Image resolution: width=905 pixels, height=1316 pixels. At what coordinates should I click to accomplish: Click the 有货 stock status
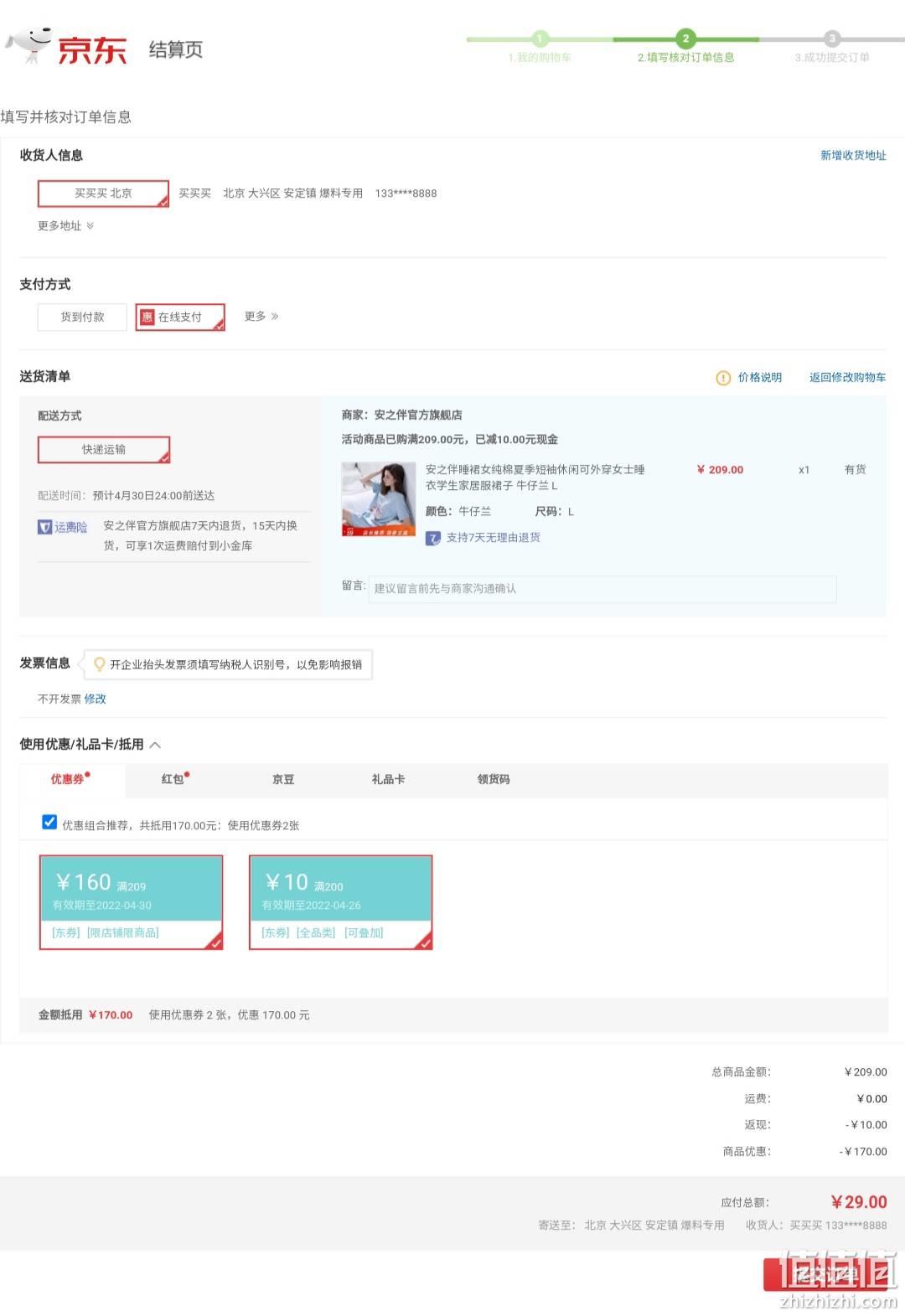click(856, 470)
